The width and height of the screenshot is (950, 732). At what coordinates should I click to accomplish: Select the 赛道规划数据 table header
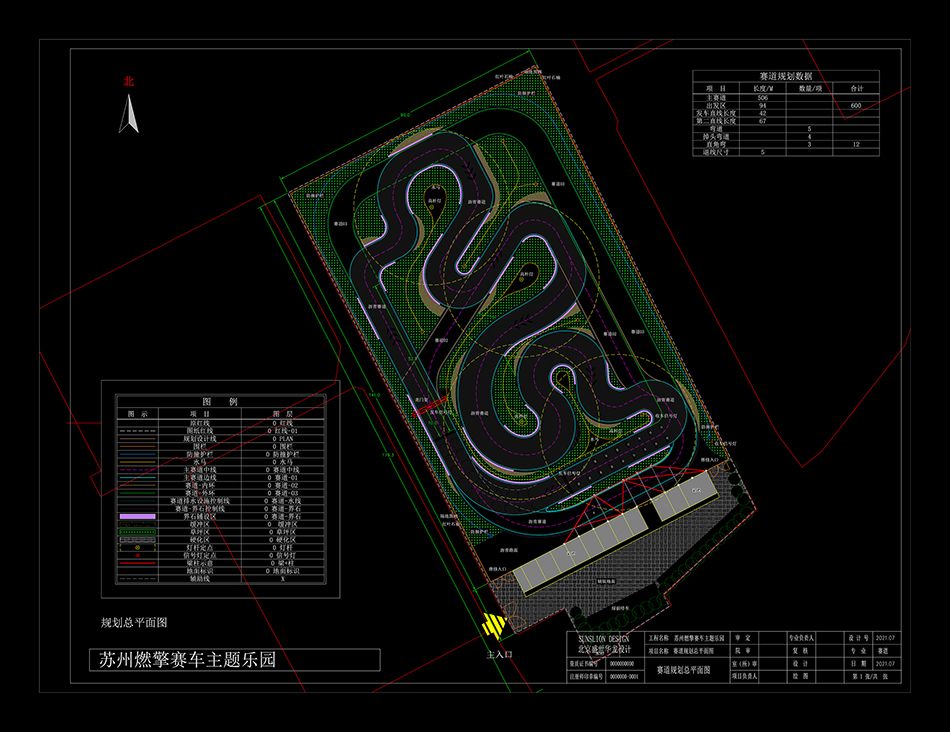click(786, 76)
